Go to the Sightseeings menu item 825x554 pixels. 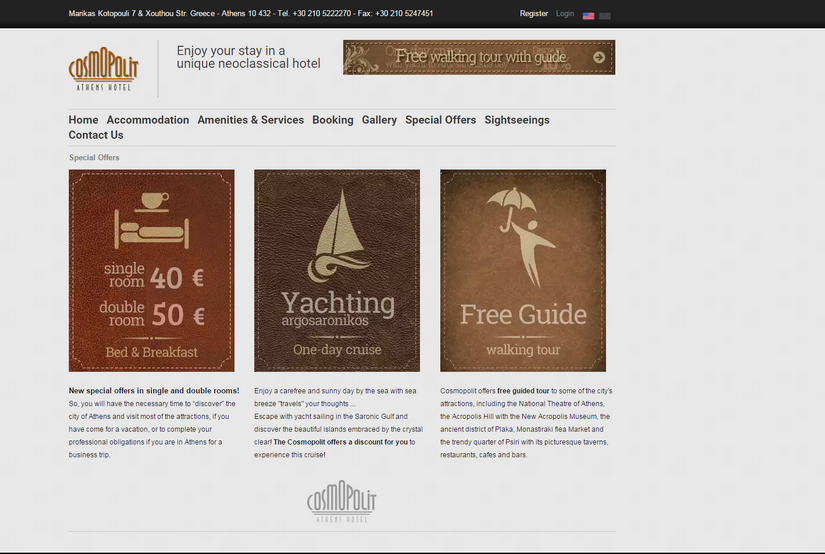click(x=517, y=120)
